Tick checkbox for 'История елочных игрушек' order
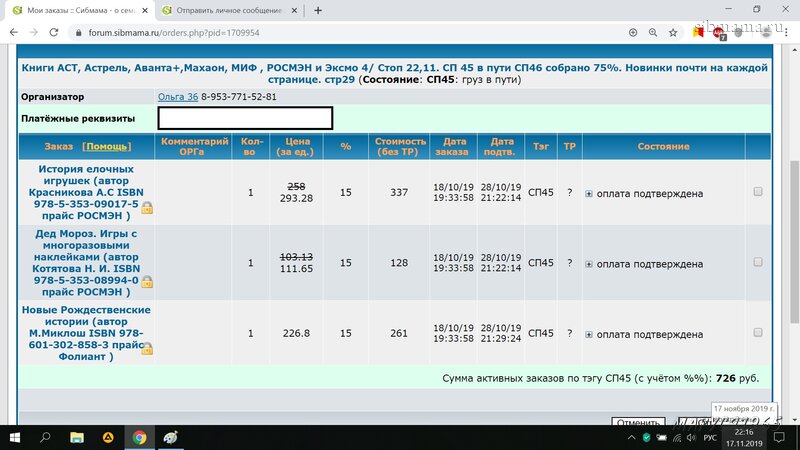This screenshot has height=450, width=800. coord(758,191)
